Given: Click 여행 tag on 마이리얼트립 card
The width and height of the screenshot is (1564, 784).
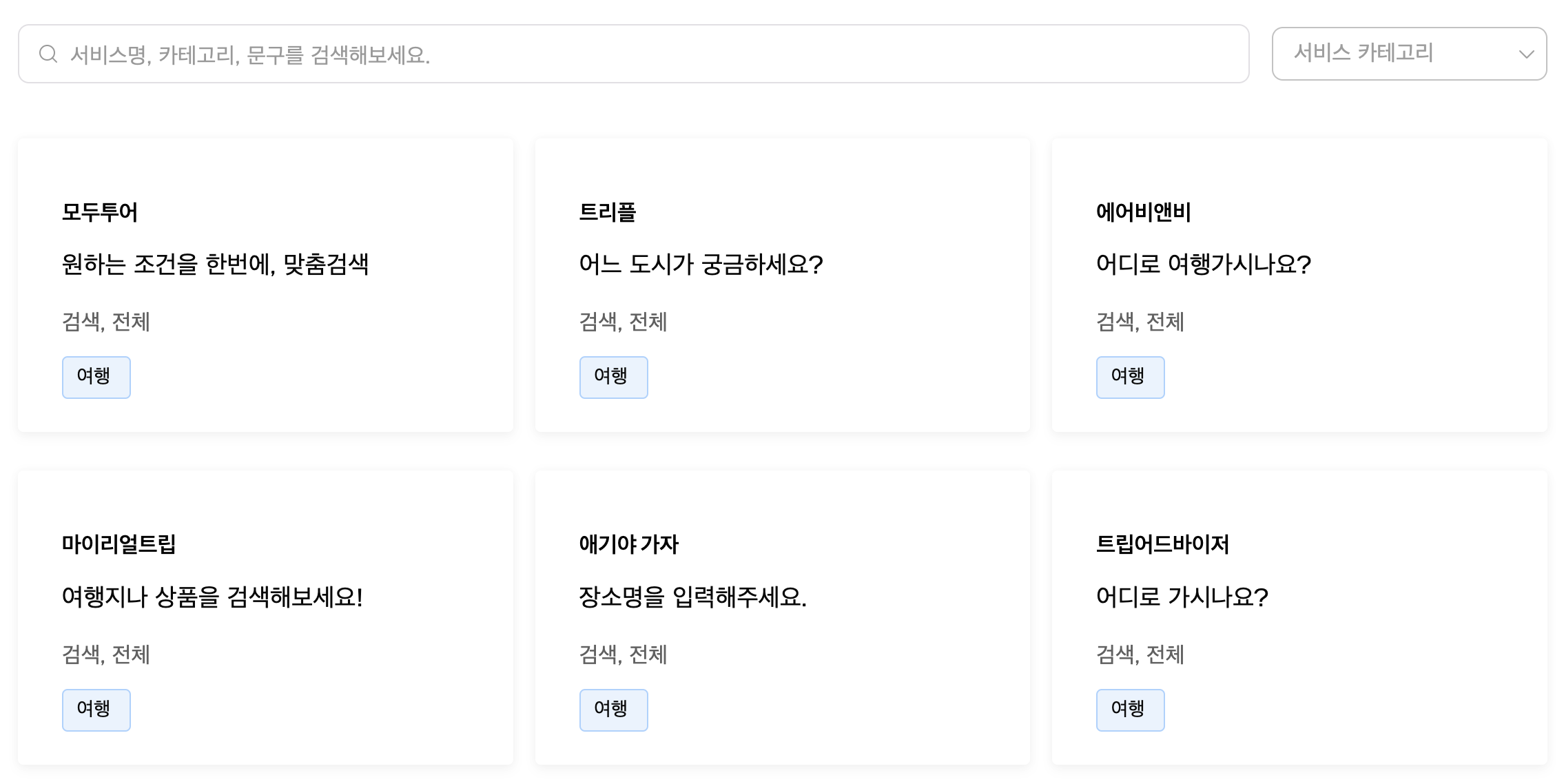Looking at the screenshot, I should (x=96, y=710).
